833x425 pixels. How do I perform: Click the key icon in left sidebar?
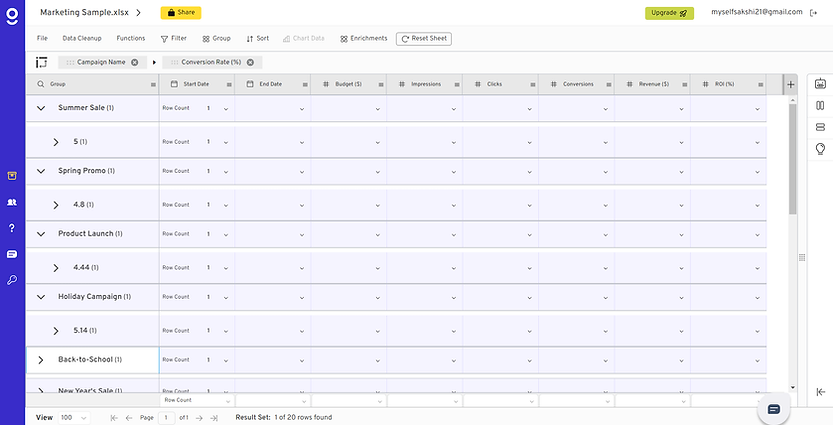click(12, 280)
